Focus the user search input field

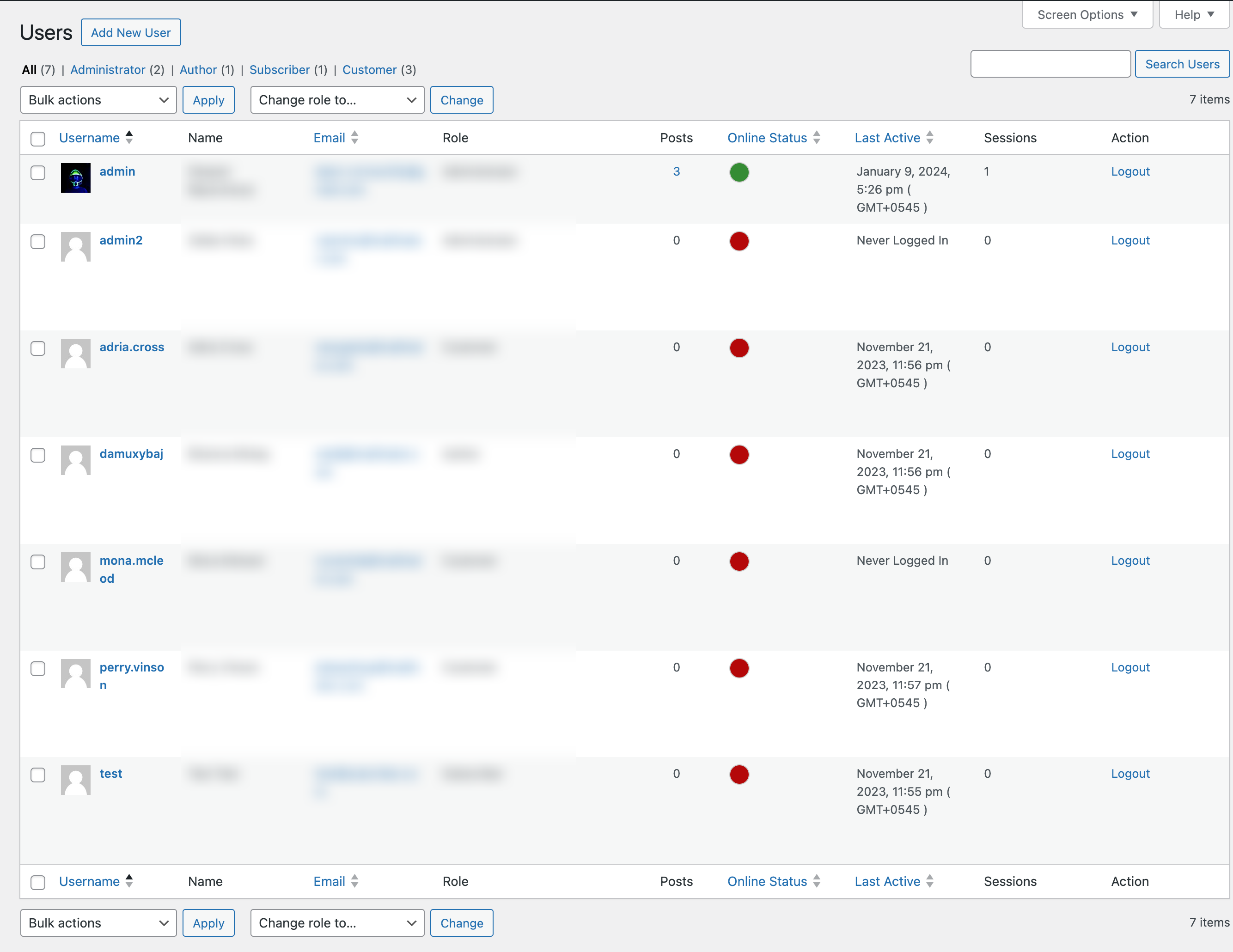point(1050,64)
